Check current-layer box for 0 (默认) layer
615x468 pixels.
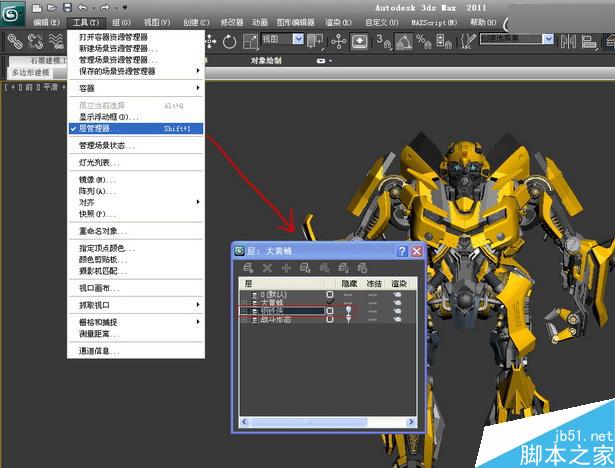(330, 294)
